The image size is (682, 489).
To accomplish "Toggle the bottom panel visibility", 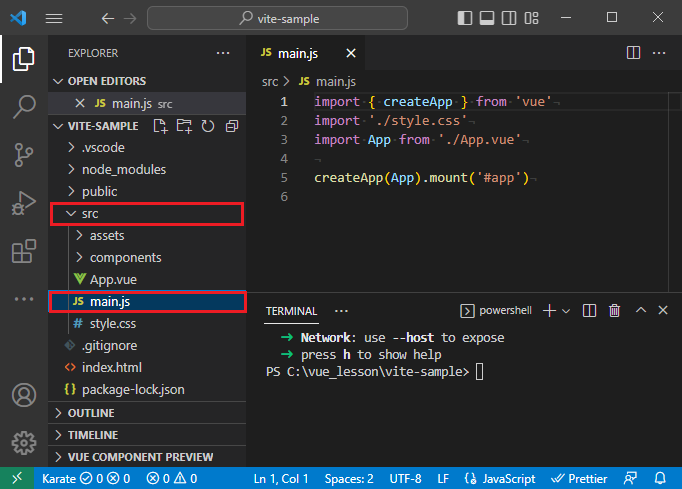I will pos(487,18).
